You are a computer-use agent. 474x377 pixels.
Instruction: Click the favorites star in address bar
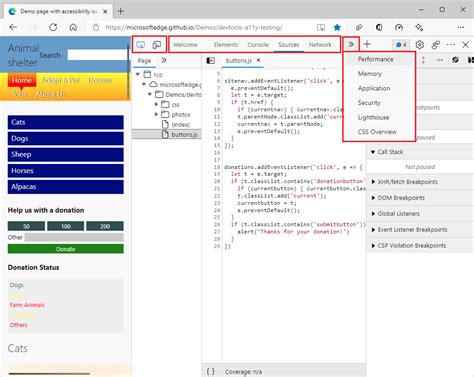[x=337, y=27]
